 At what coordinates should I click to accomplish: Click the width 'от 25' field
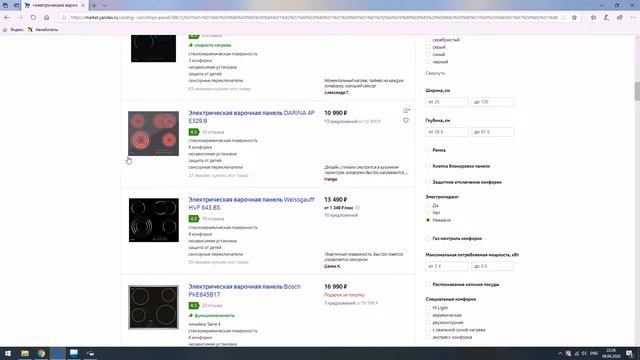click(x=447, y=102)
